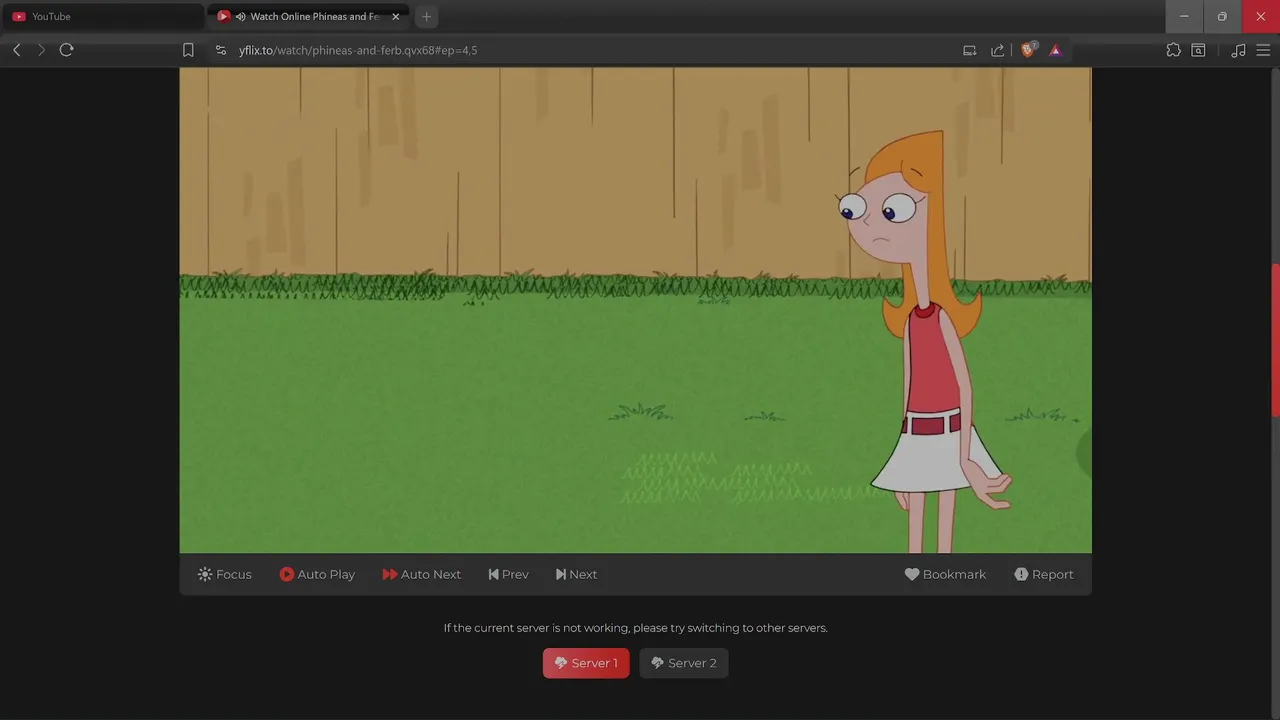The width and height of the screenshot is (1280, 720).
Task: Switch to the YouTube tab
Action: tap(102, 16)
